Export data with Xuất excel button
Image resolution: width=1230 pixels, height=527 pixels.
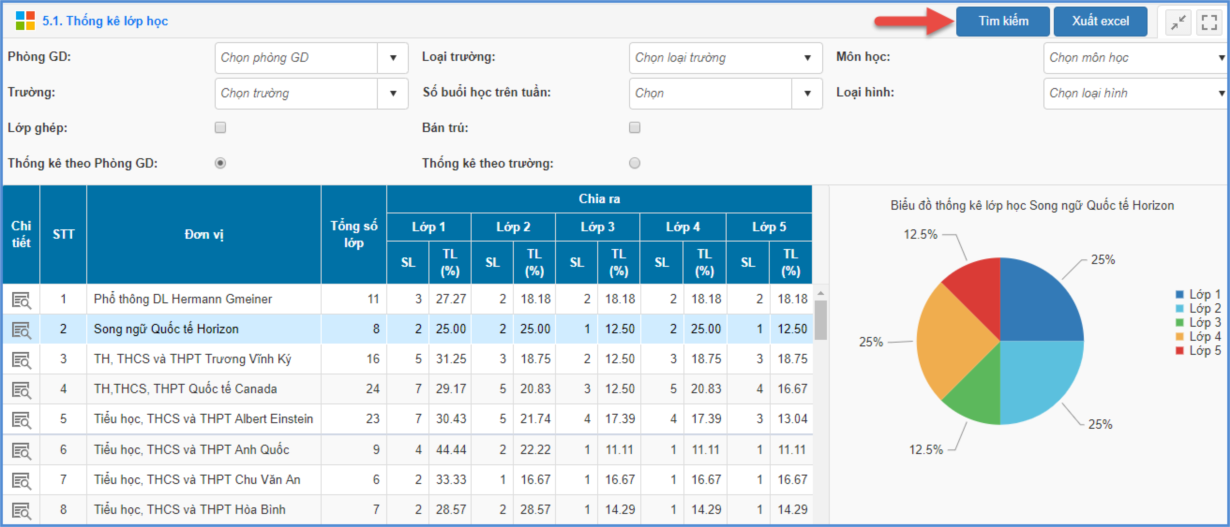[1100, 22]
